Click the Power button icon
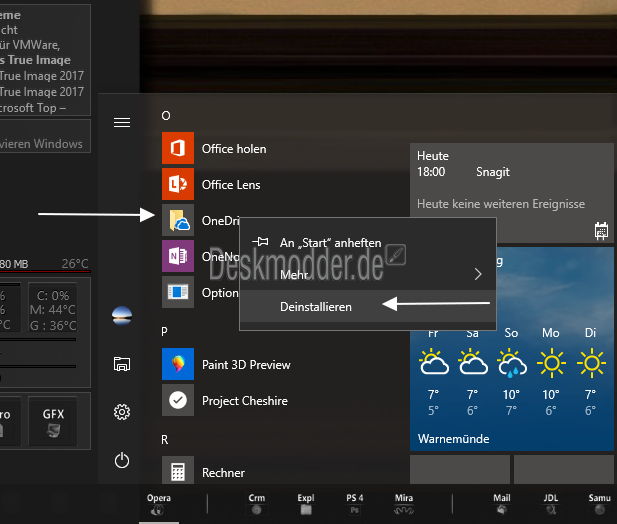The image size is (617, 524). [x=122, y=460]
